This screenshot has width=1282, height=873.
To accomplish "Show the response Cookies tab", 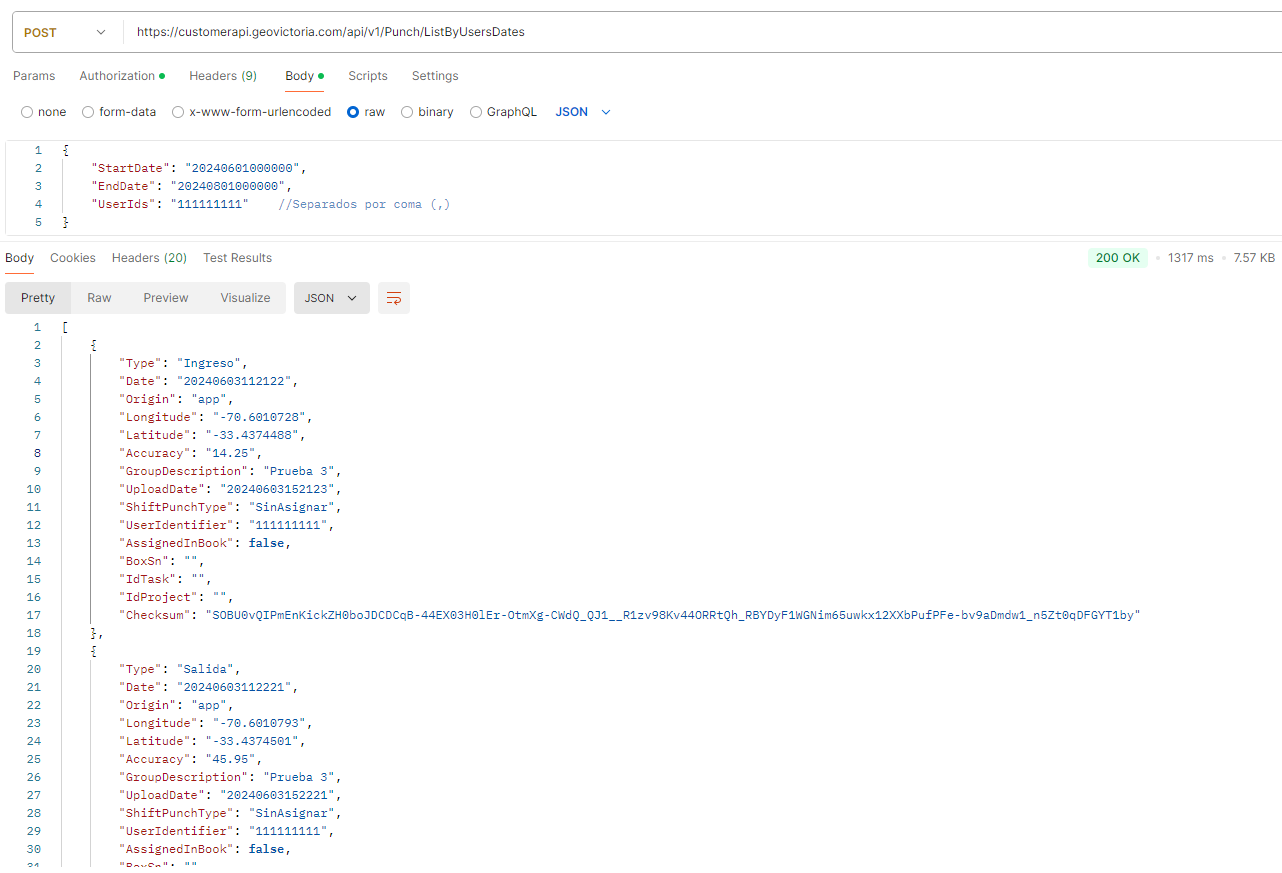I will pos(73,258).
